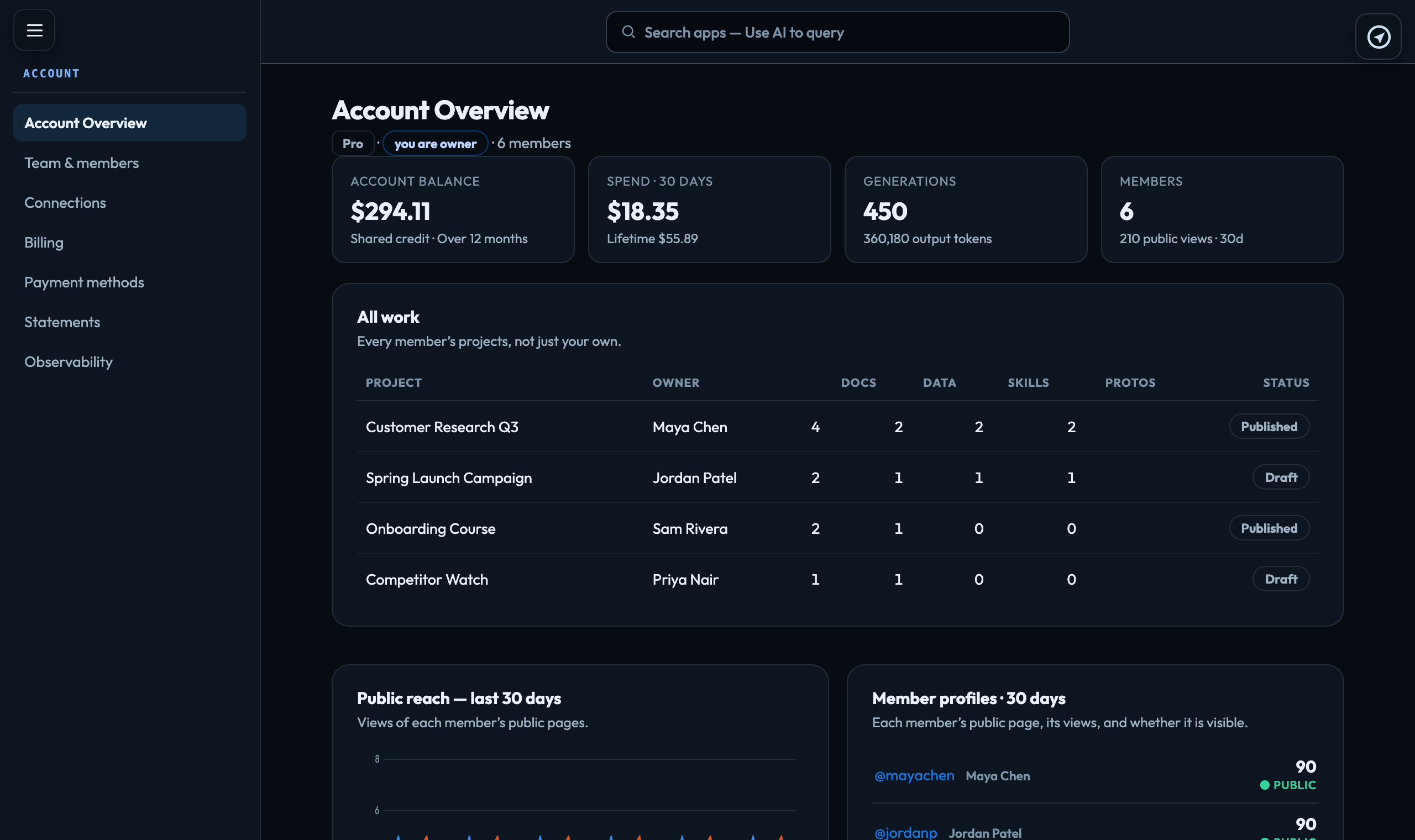
Task: Click the $18.35 spend amount
Action: [x=642, y=211]
